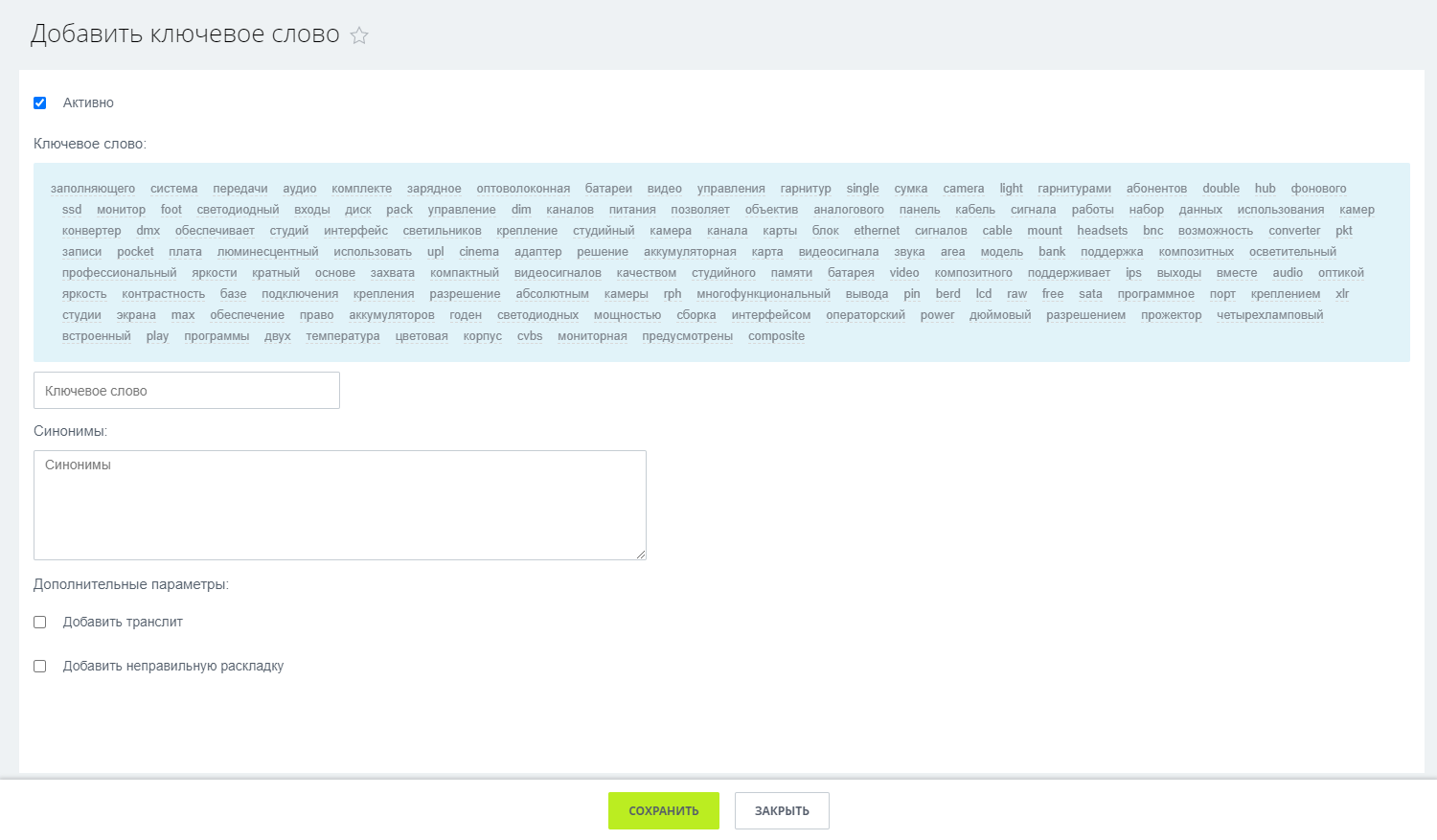
Task: Pick the «composite» keyword suggestion
Action: pyautogui.click(x=776, y=336)
